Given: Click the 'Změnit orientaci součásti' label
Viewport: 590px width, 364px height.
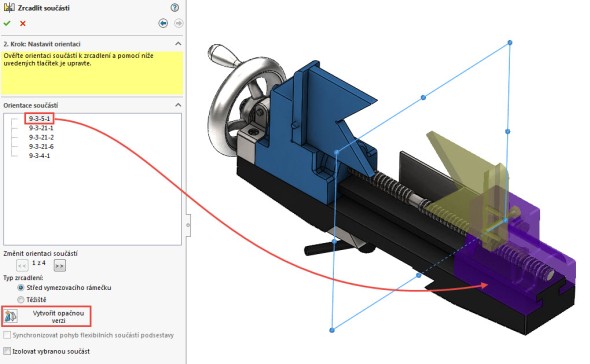Looking at the screenshot, I should 41,254.
